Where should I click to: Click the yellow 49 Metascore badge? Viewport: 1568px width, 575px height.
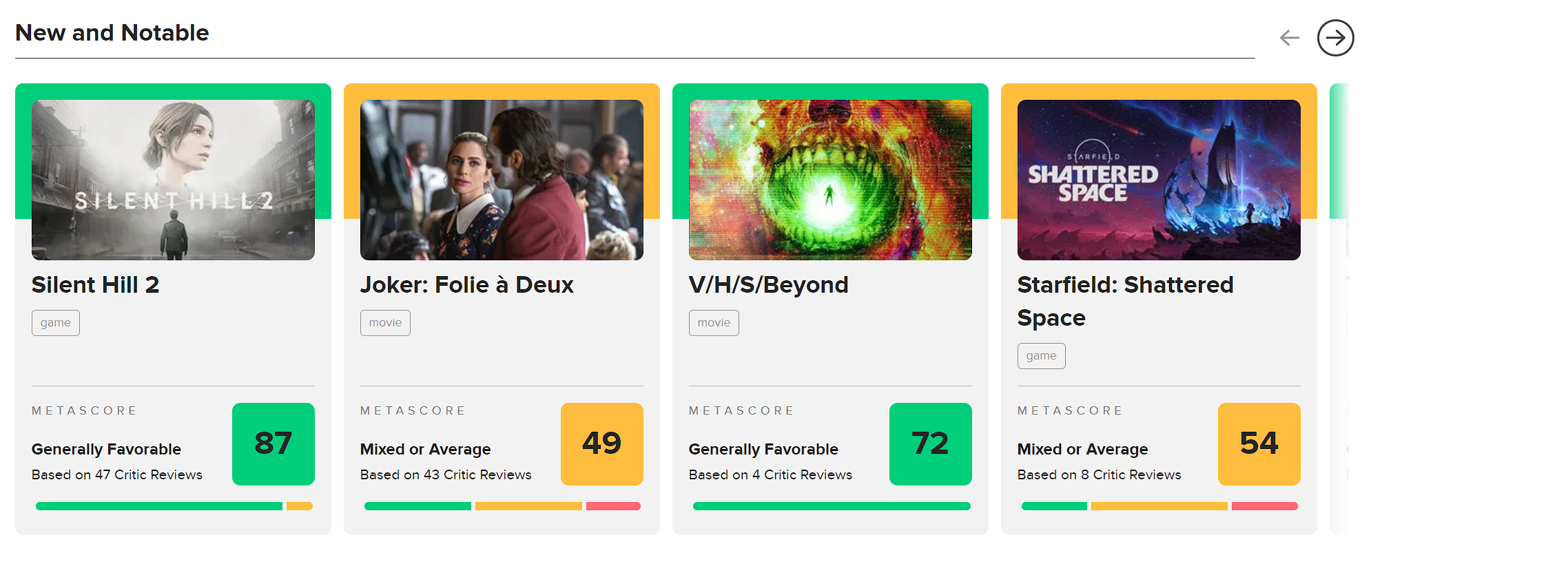tap(602, 444)
